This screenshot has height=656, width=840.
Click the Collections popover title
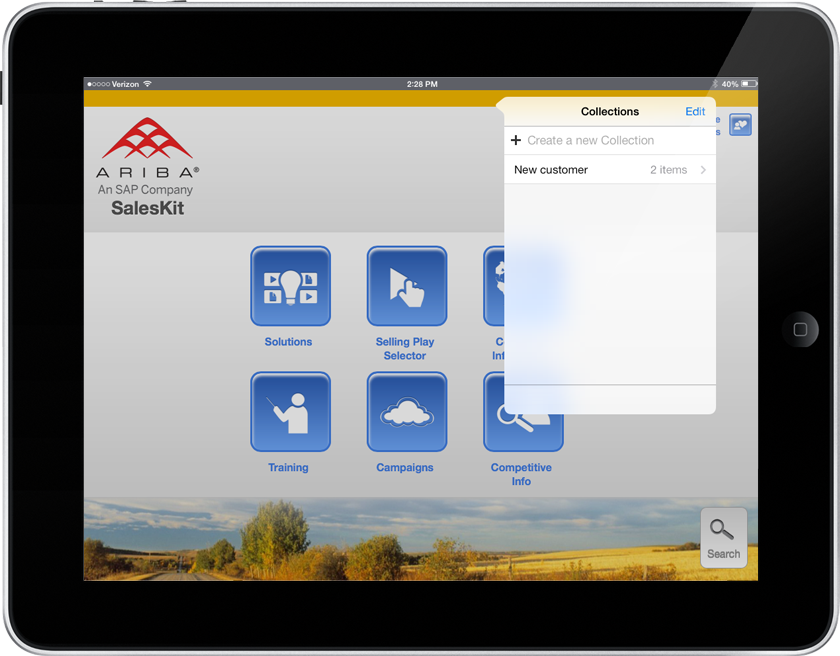click(610, 111)
